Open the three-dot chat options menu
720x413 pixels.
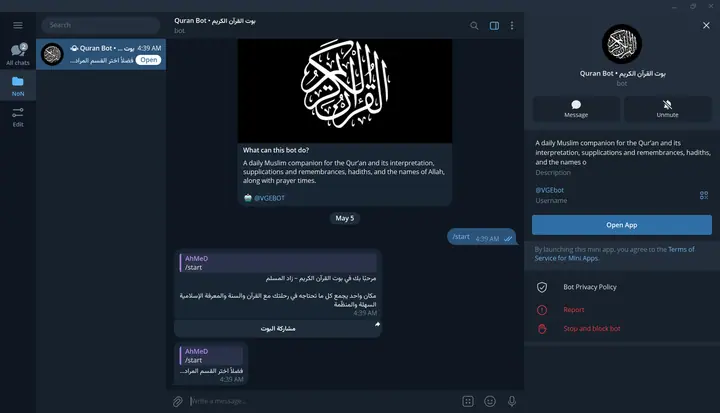coord(512,26)
